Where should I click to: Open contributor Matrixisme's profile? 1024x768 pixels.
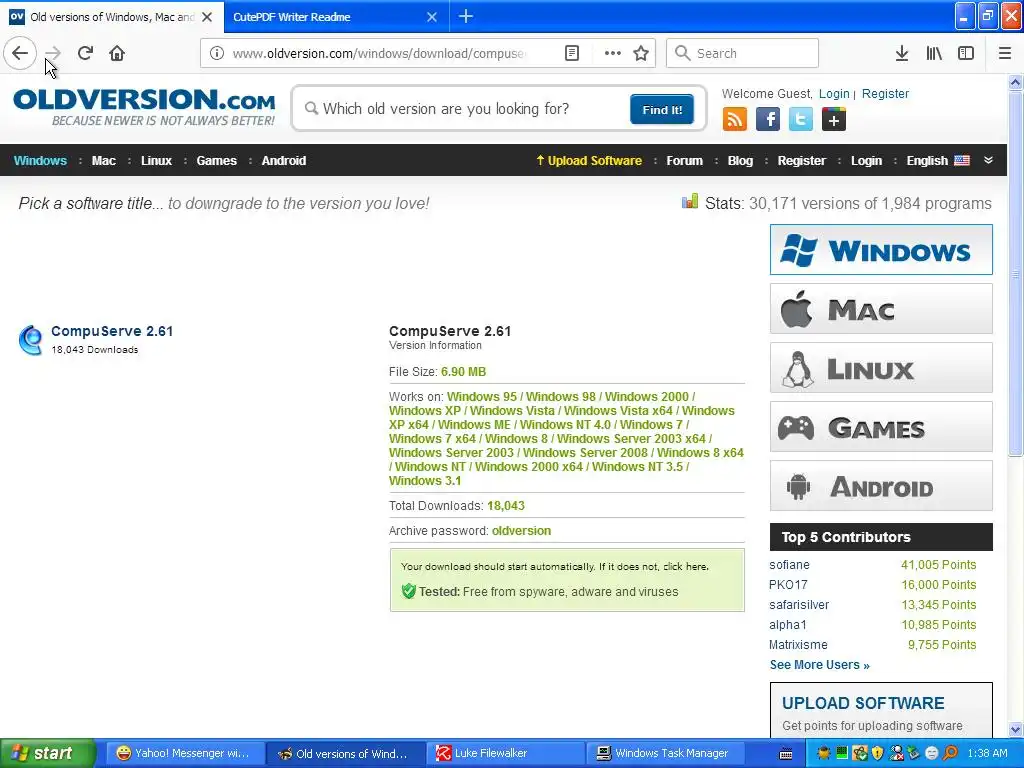(798, 645)
